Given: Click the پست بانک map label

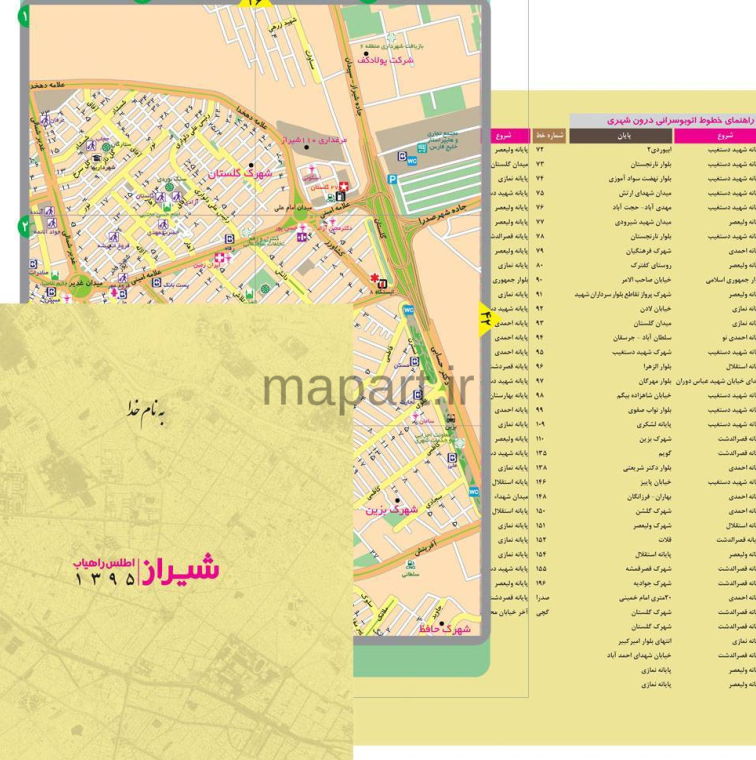Looking at the screenshot, I should coord(175,285).
